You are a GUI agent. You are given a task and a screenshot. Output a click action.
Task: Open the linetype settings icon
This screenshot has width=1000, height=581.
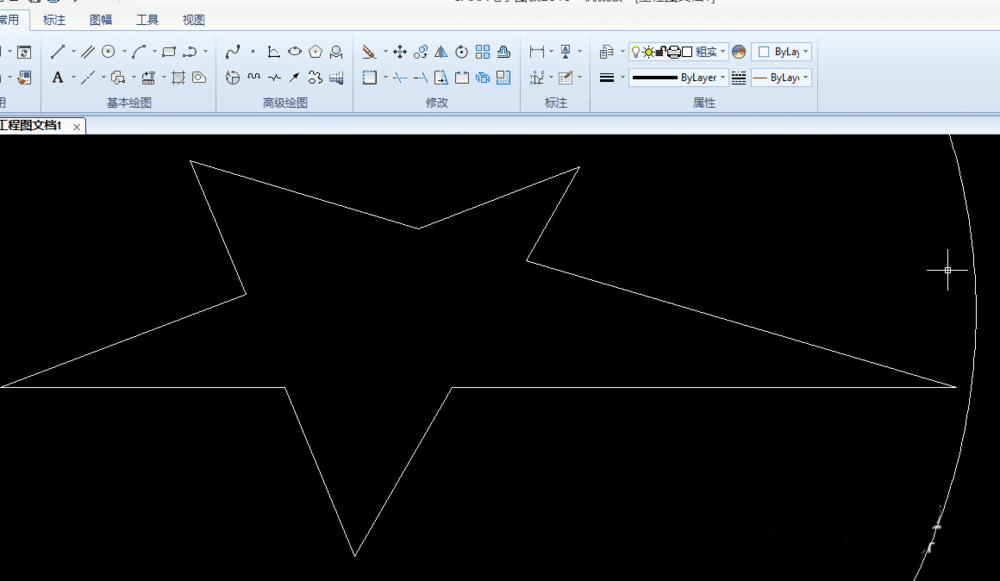coord(739,78)
